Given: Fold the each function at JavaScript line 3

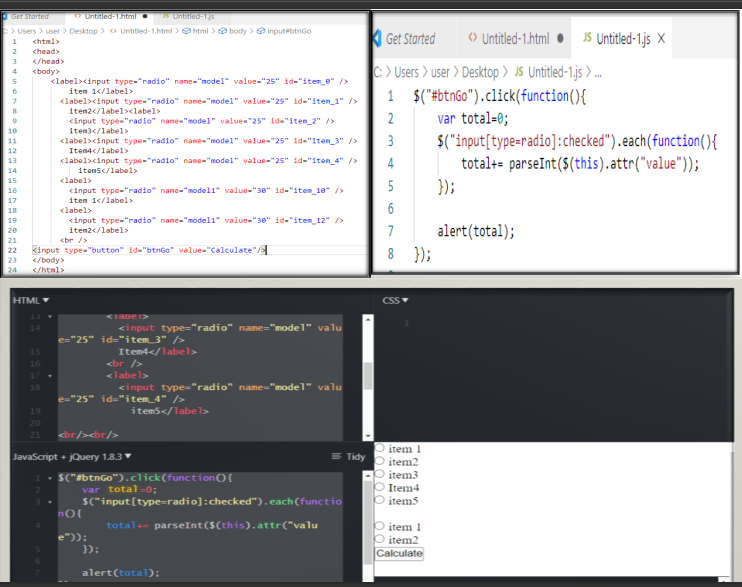Looking at the screenshot, I should click(x=50, y=502).
